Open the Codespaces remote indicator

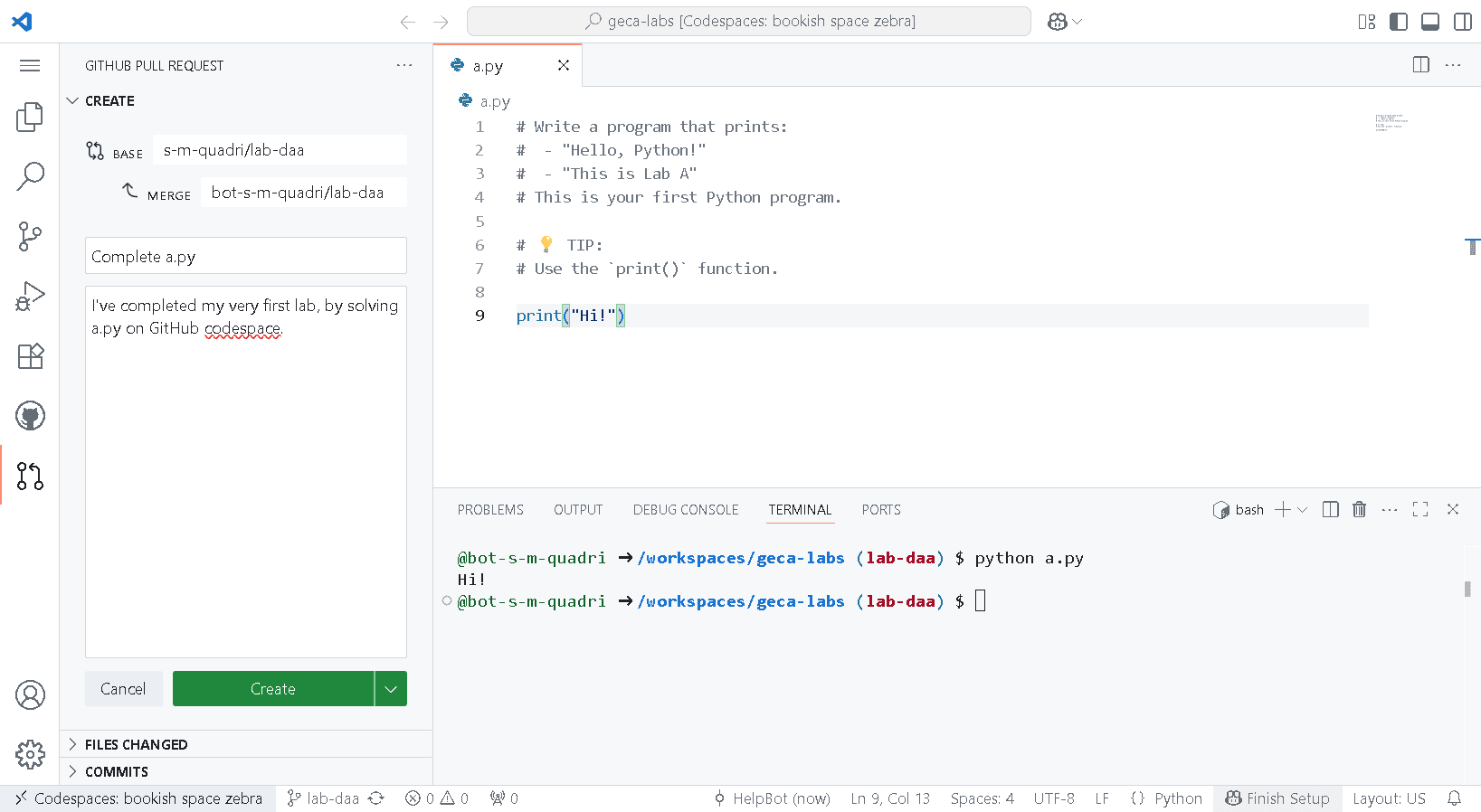click(138, 798)
